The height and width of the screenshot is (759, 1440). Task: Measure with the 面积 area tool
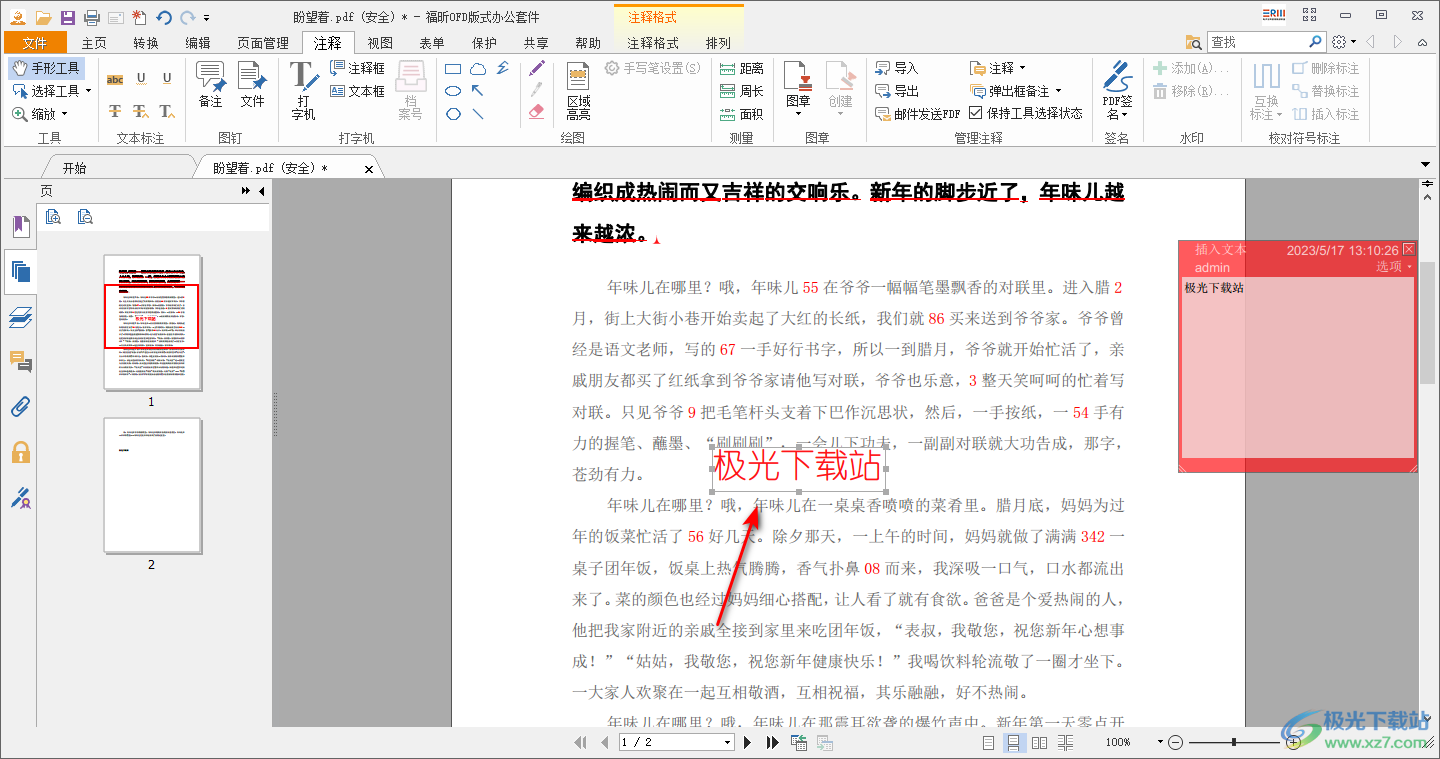point(742,114)
